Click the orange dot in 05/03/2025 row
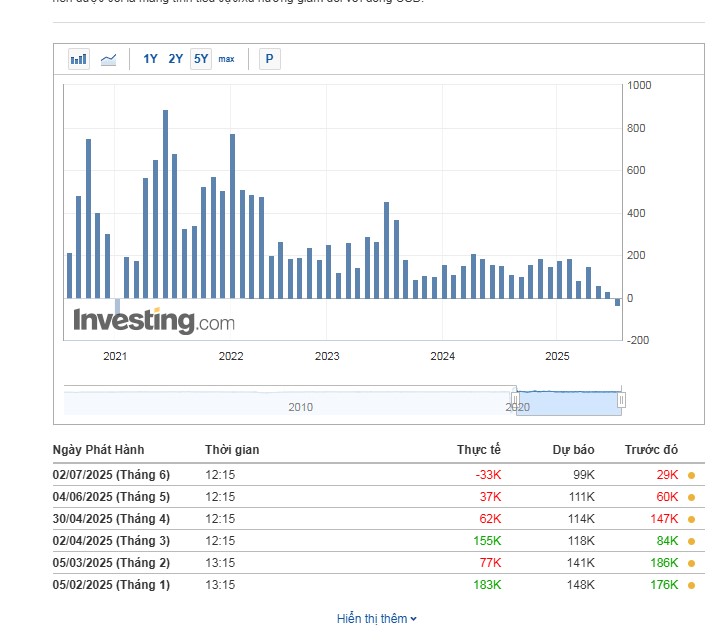The height and width of the screenshot is (643, 720). pyautogui.click(x=692, y=564)
